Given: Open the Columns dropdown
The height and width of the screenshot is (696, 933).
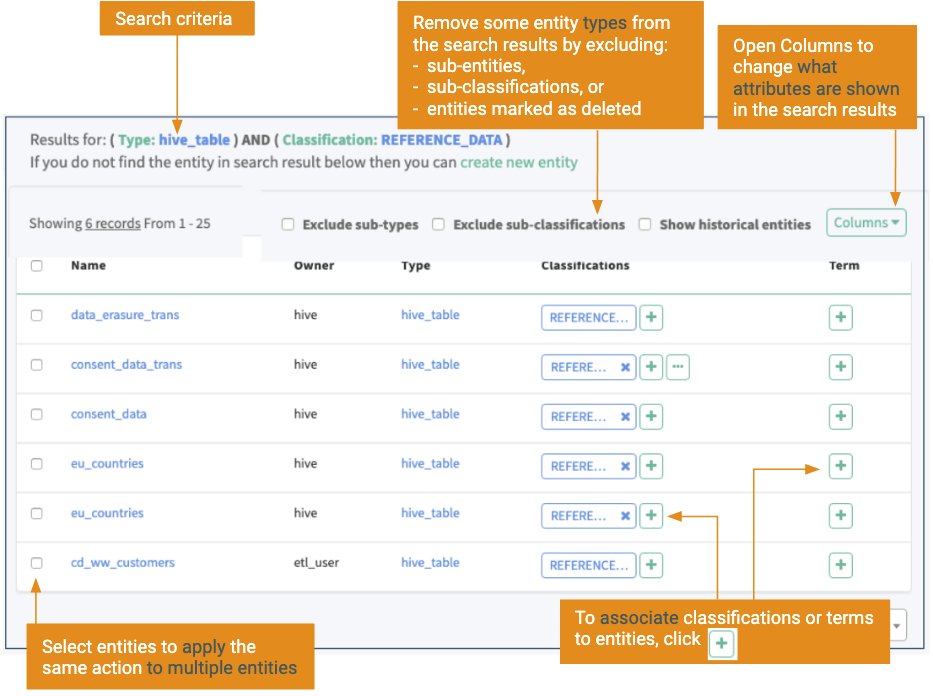Looking at the screenshot, I should coord(866,223).
